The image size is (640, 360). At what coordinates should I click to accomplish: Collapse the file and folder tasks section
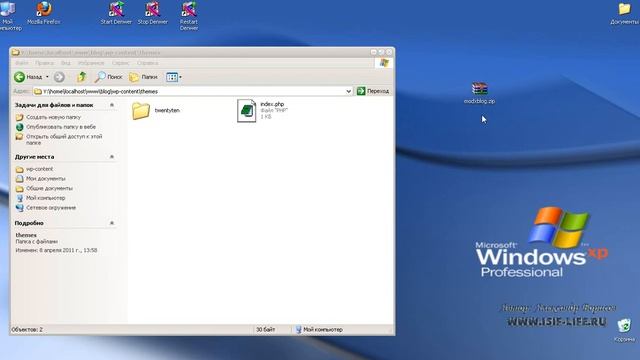click(x=112, y=105)
